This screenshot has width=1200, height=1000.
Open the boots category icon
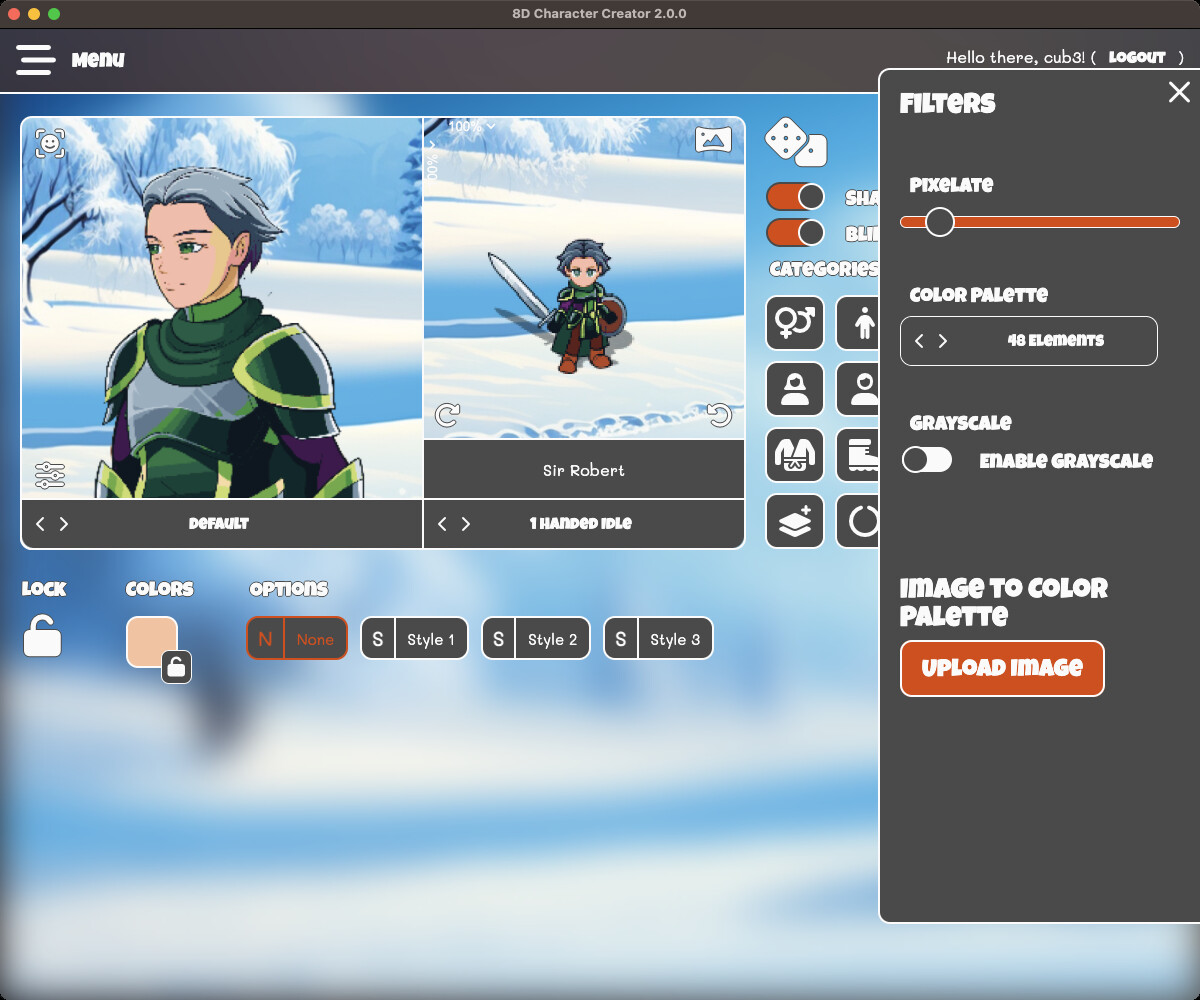pos(865,455)
